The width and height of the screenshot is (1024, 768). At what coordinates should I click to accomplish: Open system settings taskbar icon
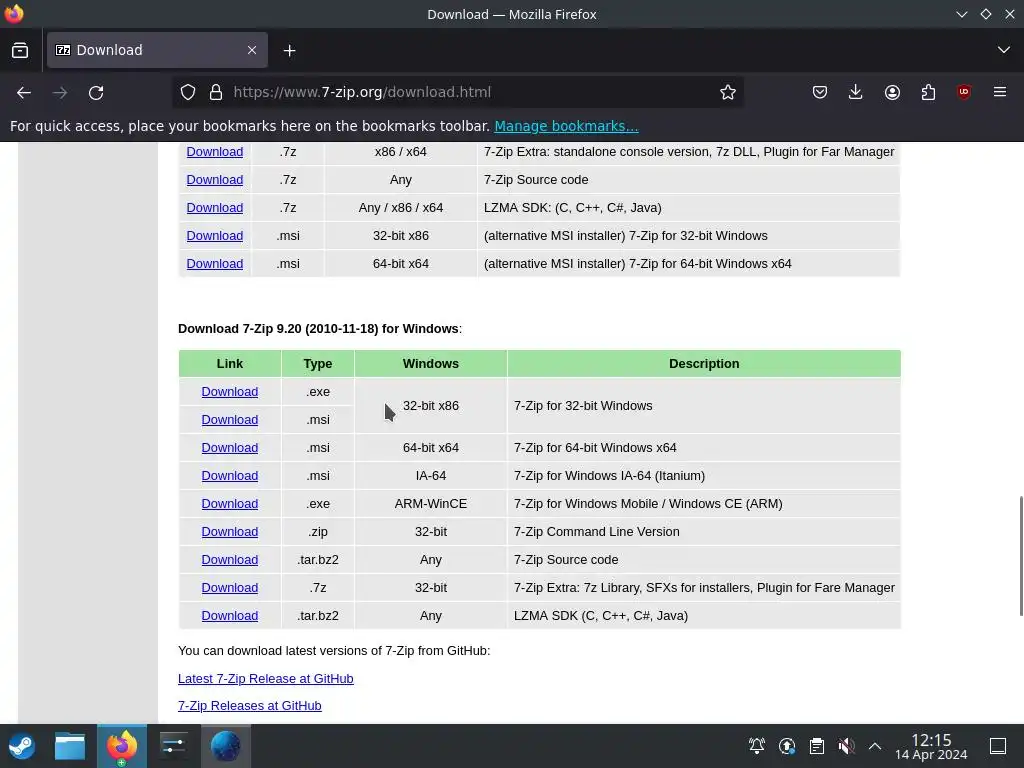pos(173,746)
